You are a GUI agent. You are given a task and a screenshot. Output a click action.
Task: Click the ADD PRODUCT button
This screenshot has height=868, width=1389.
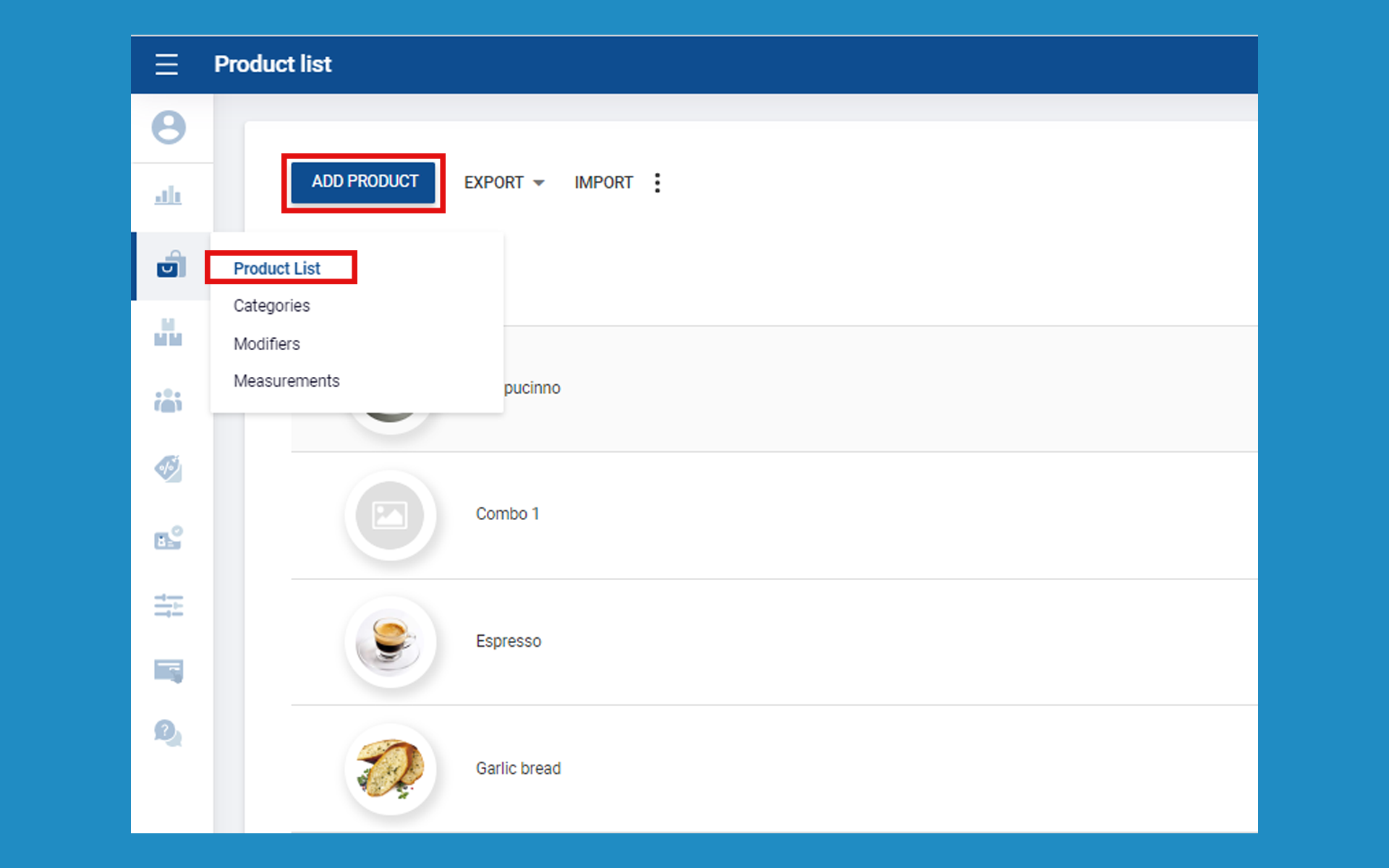[x=364, y=182]
